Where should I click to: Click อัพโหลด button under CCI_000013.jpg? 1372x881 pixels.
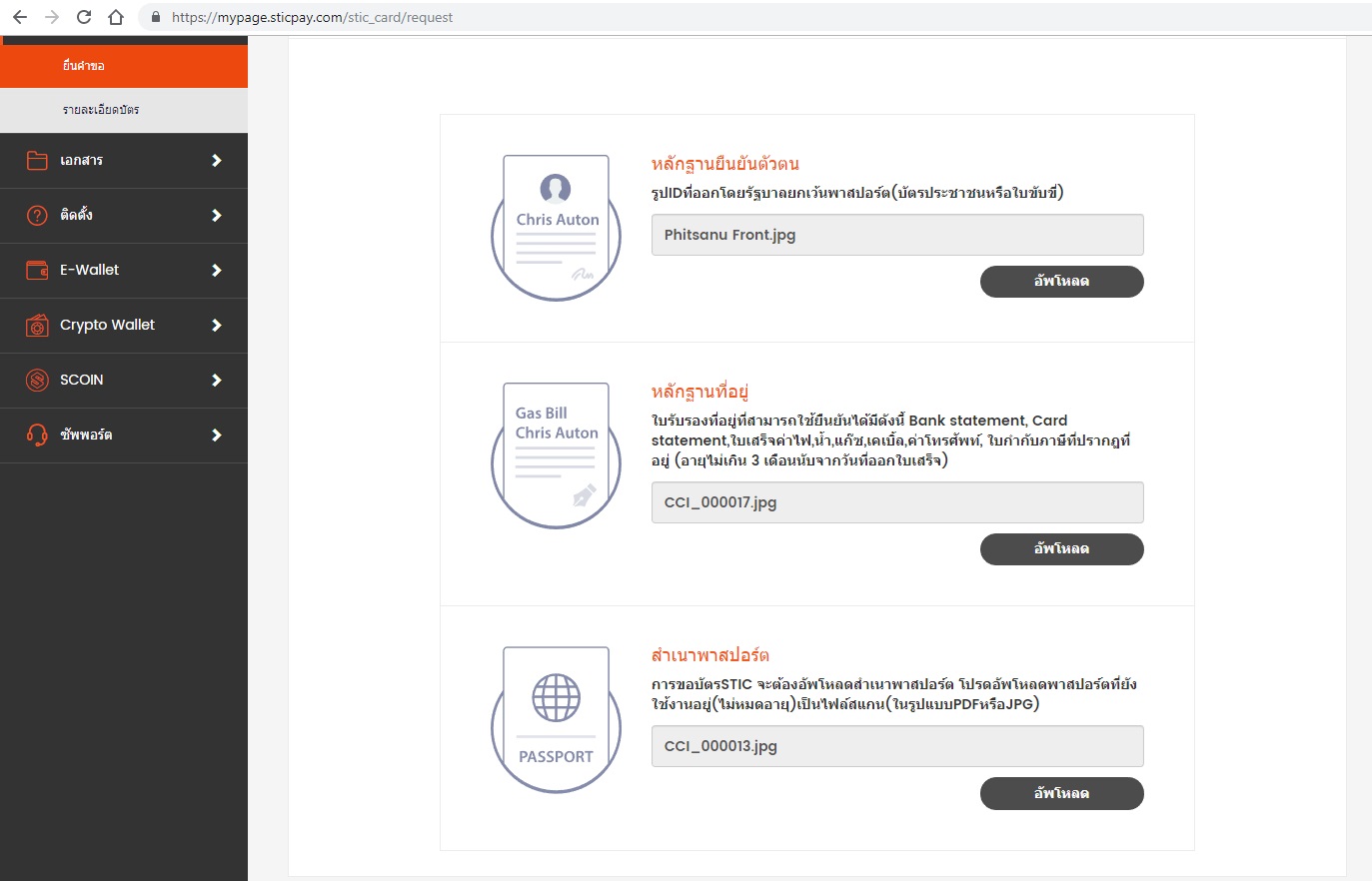[x=1061, y=793]
